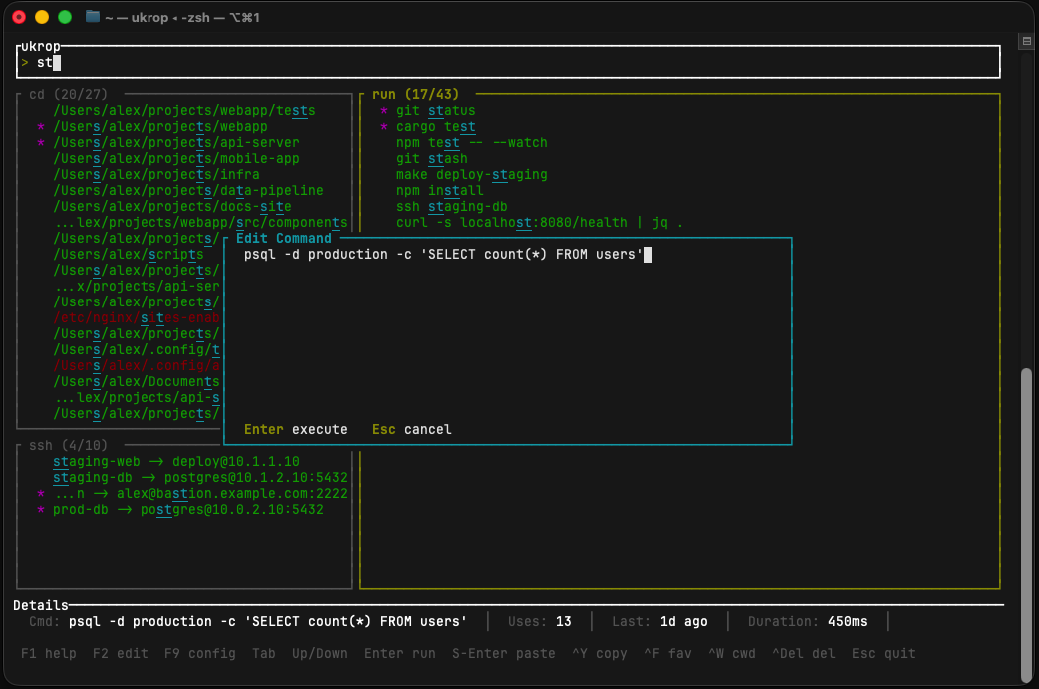Screen dimensions: 1039x689
Task: Click '^F fav' shortcut hint
Action: (x=668, y=653)
